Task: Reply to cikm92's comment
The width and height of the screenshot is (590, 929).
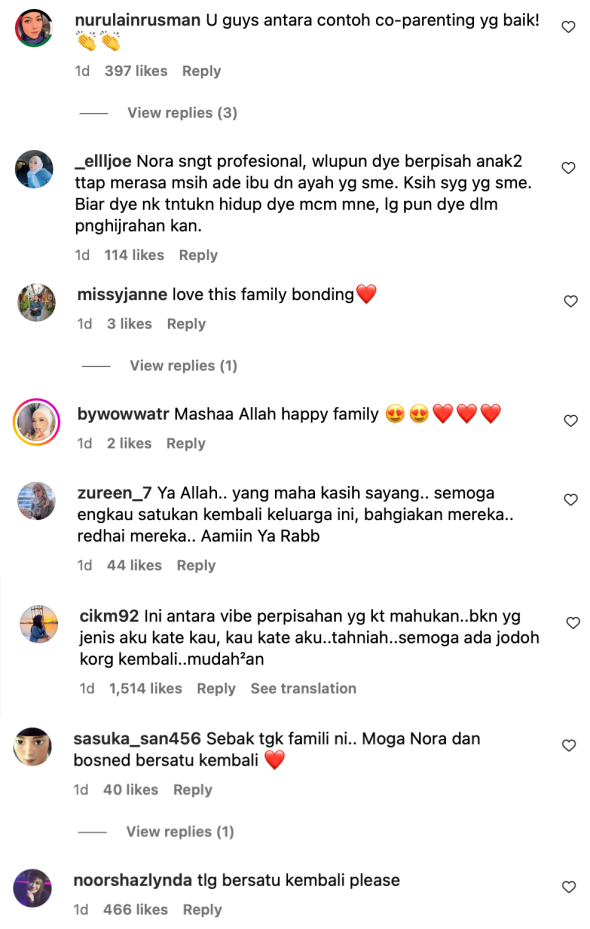Action: pos(216,688)
